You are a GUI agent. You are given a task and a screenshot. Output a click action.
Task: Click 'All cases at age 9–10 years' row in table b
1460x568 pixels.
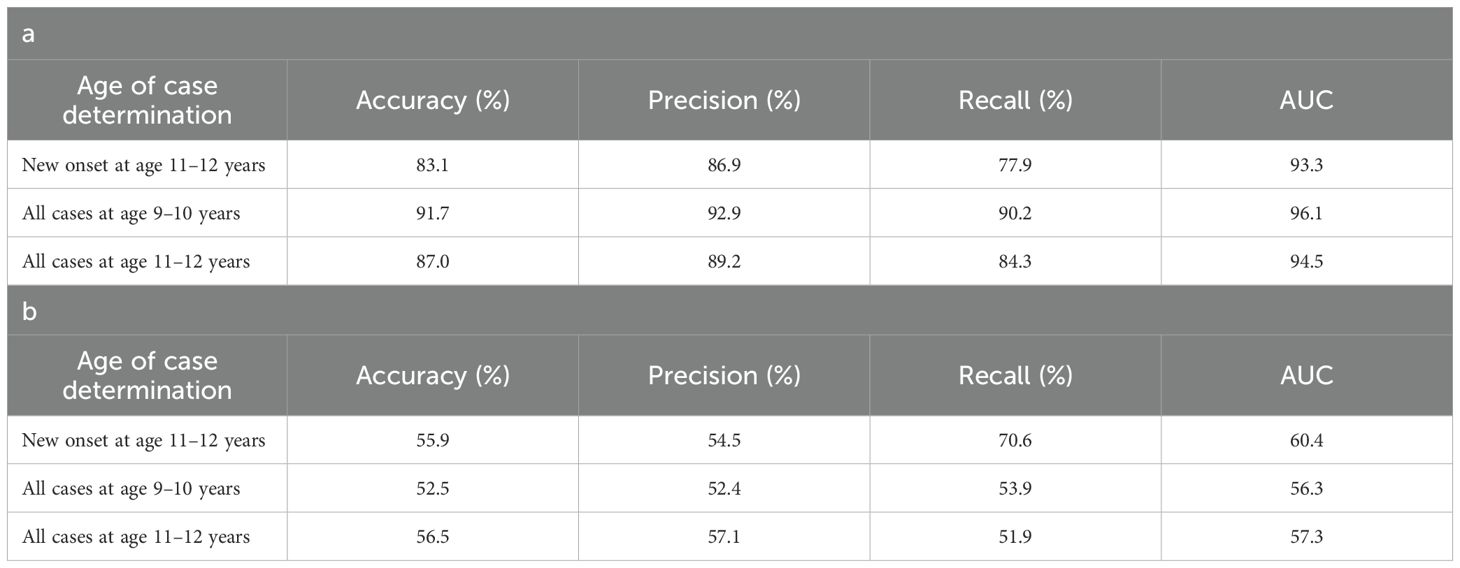pos(131,488)
